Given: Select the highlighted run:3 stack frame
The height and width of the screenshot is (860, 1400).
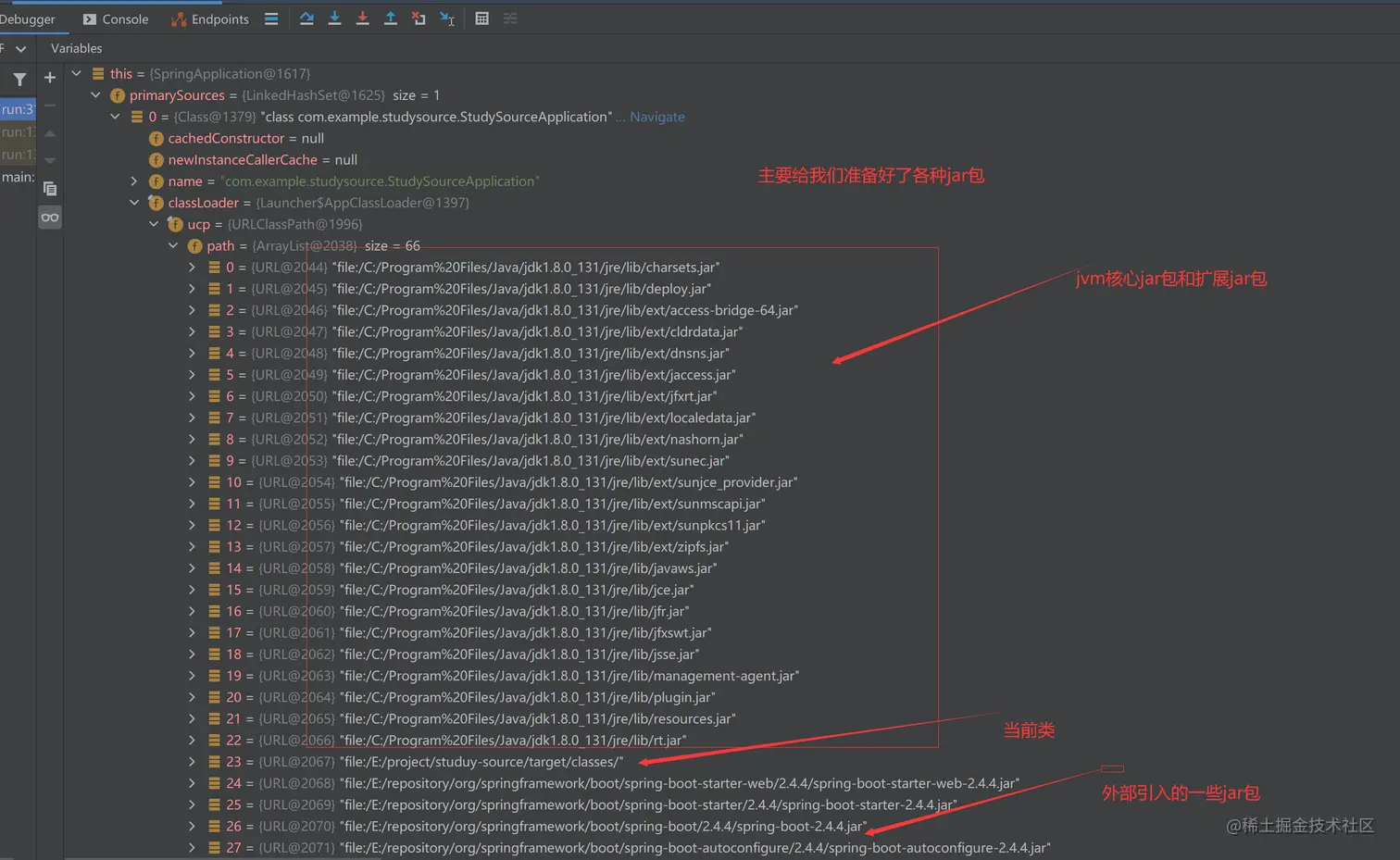Looking at the screenshot, I should 18,109.
